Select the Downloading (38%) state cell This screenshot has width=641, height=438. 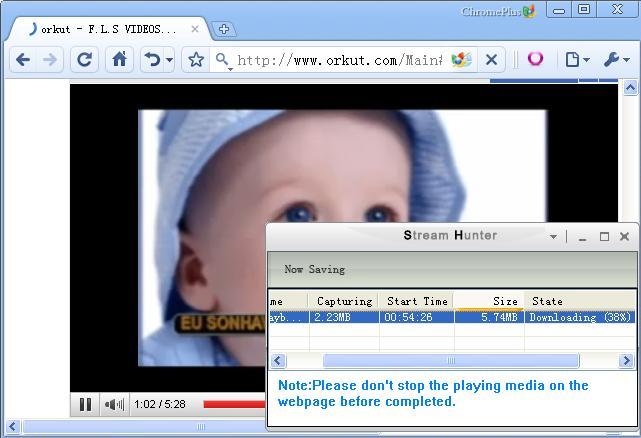point(580,317)
